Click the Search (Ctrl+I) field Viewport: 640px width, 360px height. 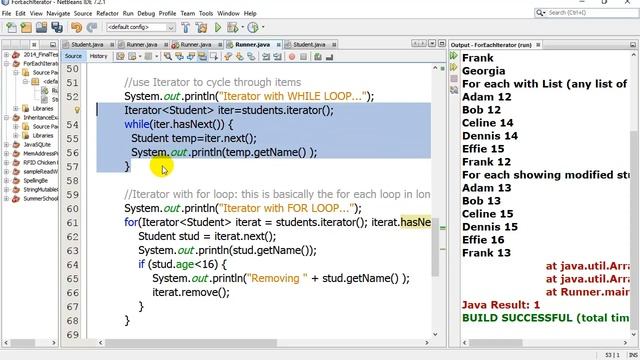587,13
